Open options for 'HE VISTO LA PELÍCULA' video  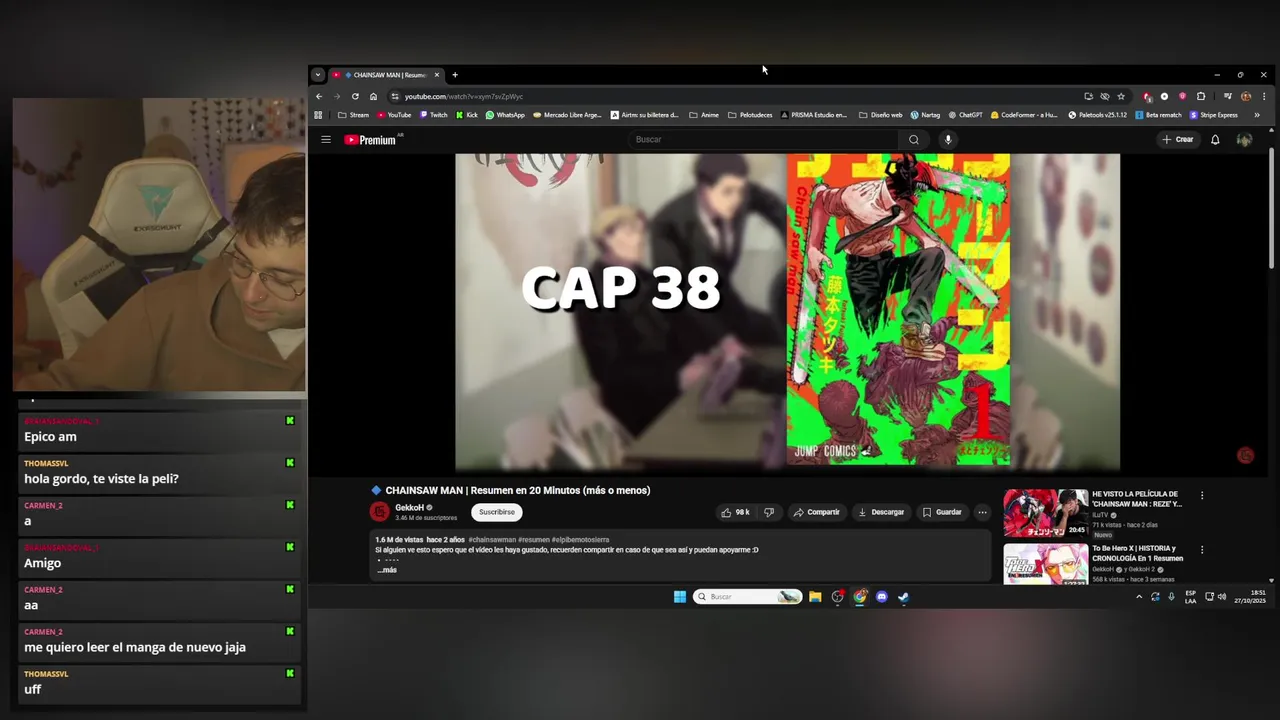pos(1202,495)
